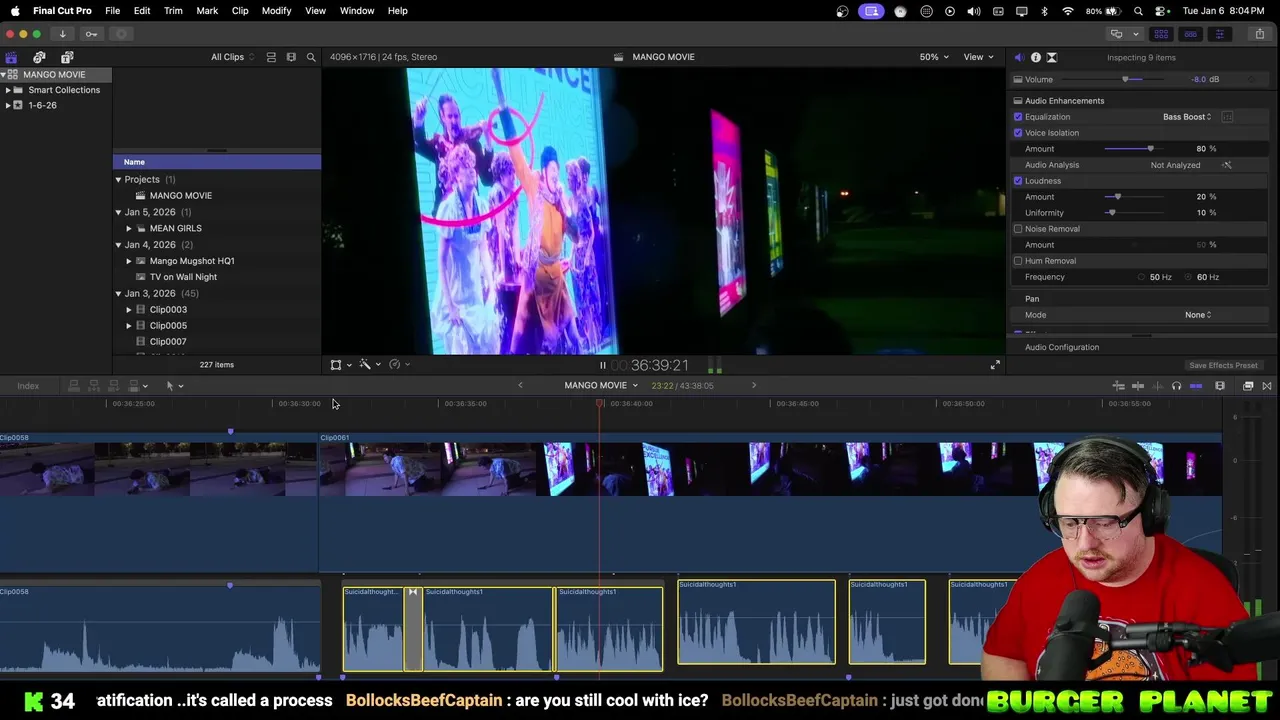Open the MANGO MOVIE timeline title dropdown
Viewport: 1280px width, 720px height.
pos(601,386)
